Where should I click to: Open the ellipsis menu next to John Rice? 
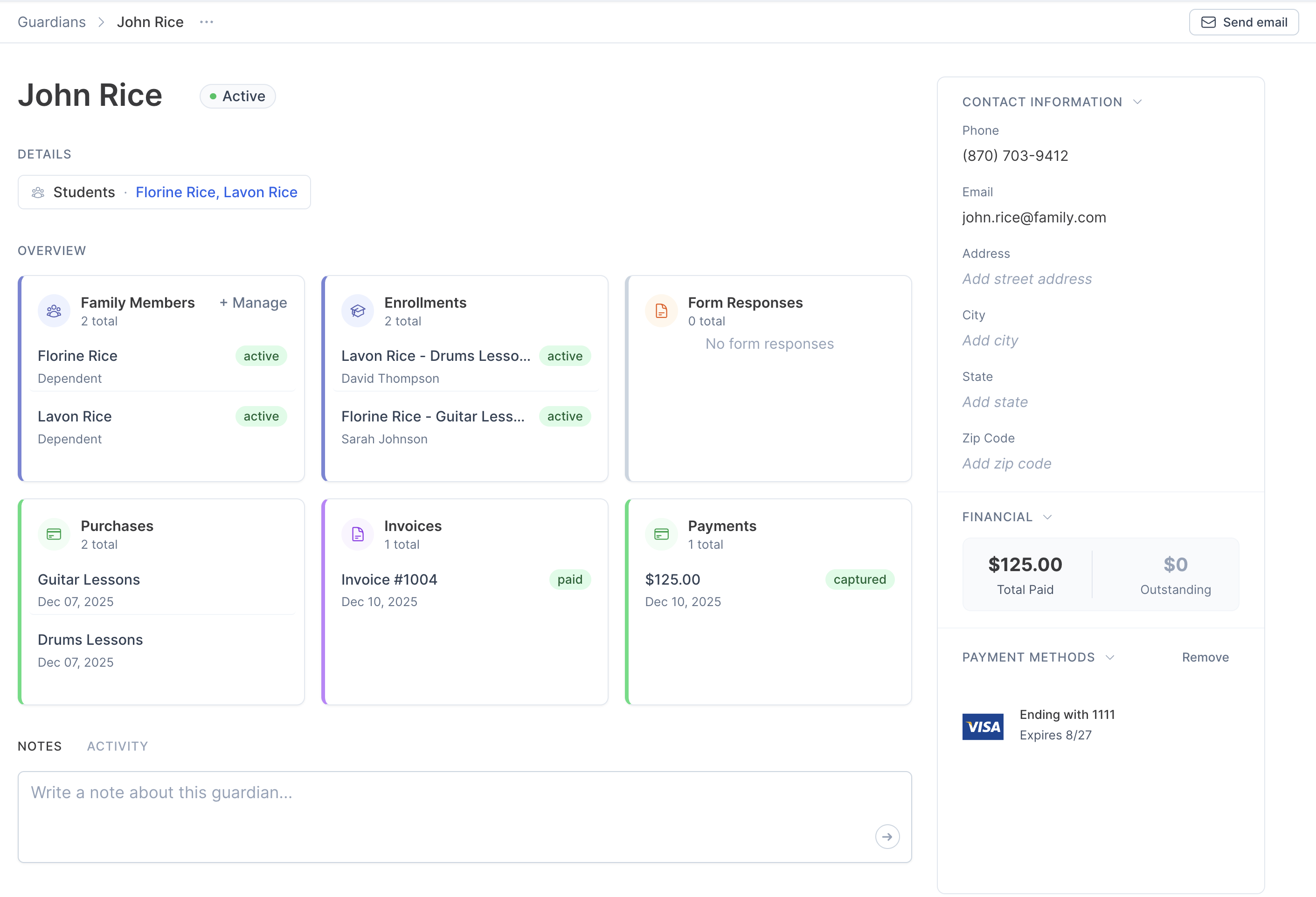(207, 22)
